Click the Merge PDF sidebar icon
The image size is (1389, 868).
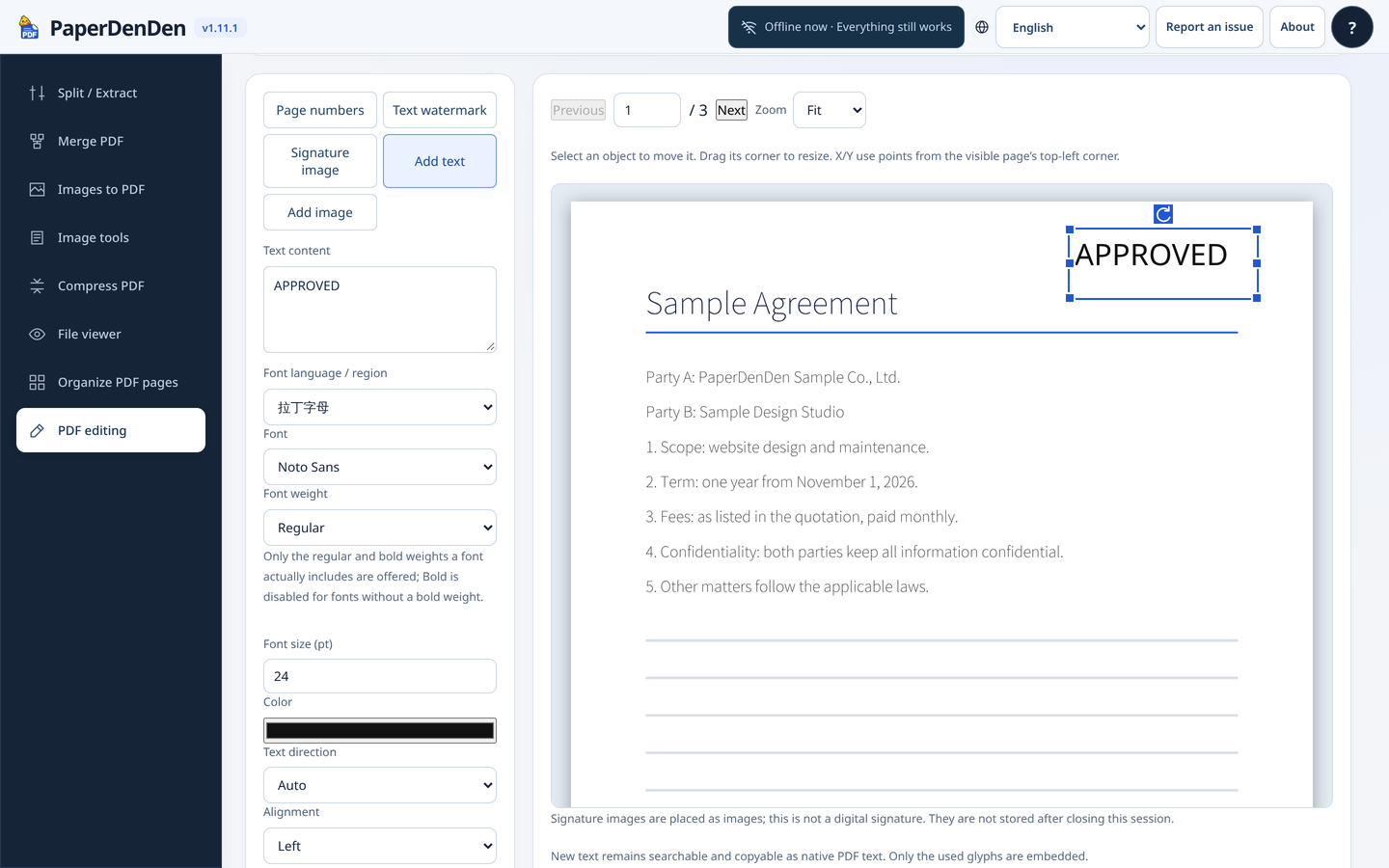pyautogui.click(x=37, y=141)
